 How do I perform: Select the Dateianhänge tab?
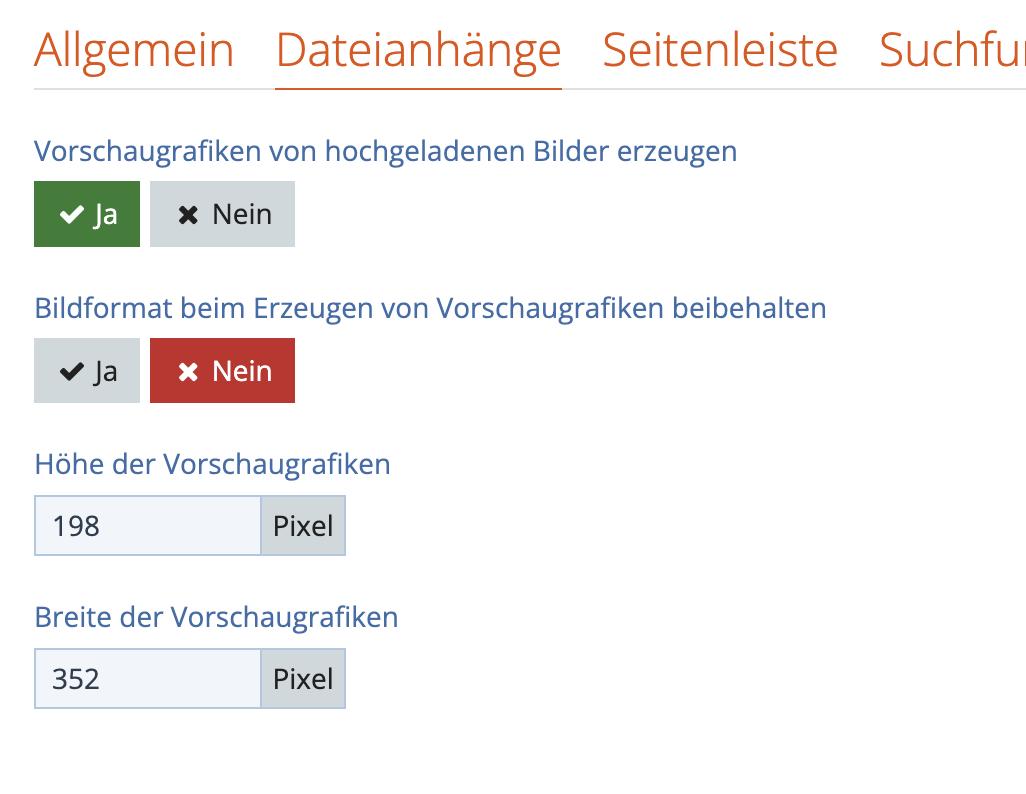418,50
